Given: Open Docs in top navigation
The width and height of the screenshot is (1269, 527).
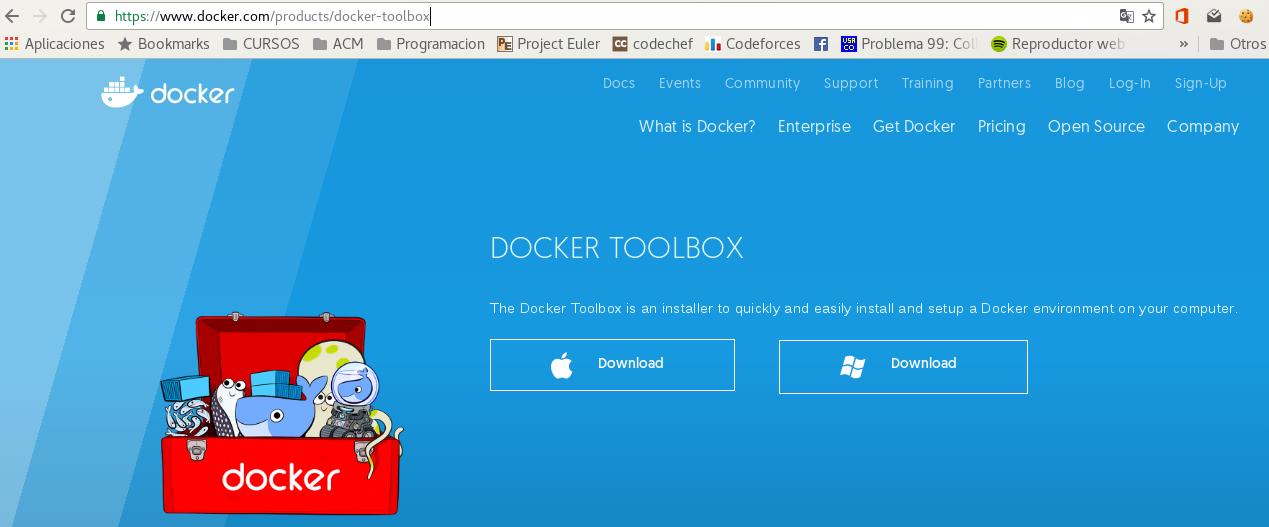Looking at the screenshot, I should pos(619,83).
